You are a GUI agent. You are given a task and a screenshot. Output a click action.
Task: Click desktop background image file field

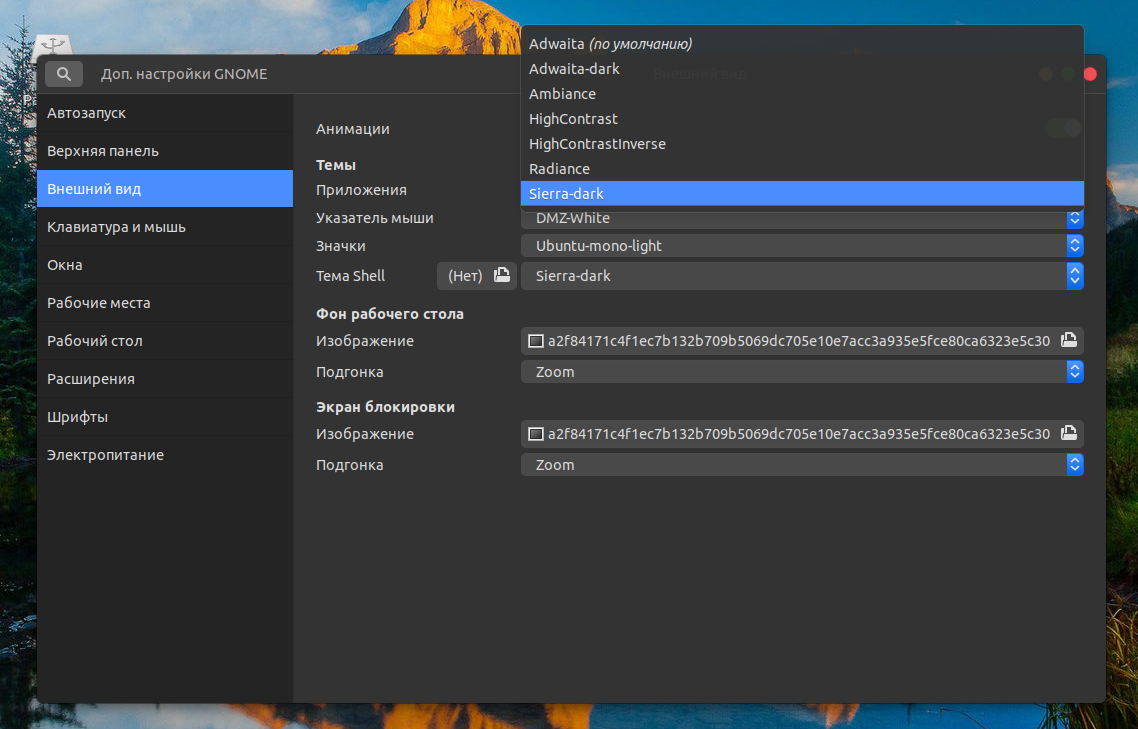802,341
